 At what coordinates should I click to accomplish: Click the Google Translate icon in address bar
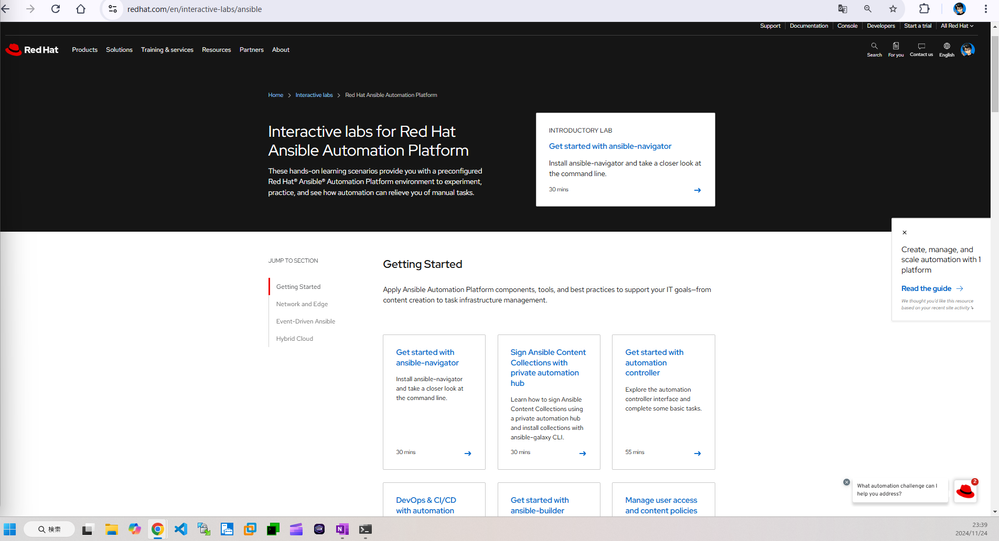point(842,9)
